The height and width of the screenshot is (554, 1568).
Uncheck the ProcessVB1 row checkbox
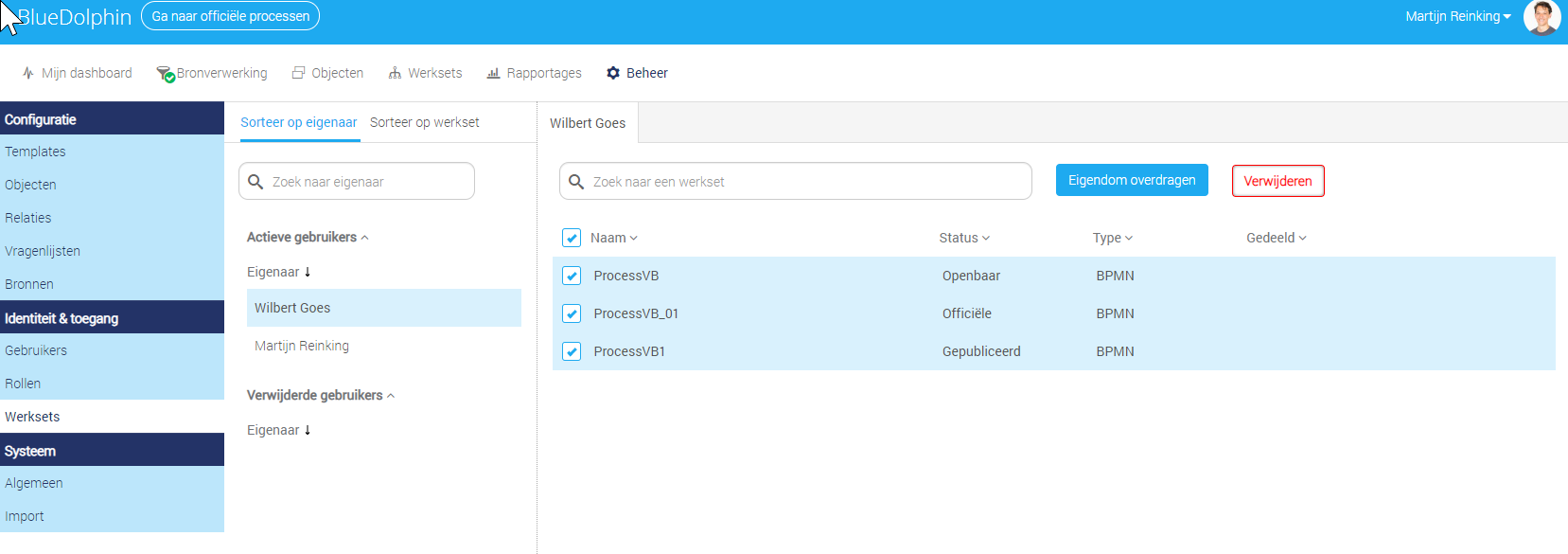pos(572,351)
